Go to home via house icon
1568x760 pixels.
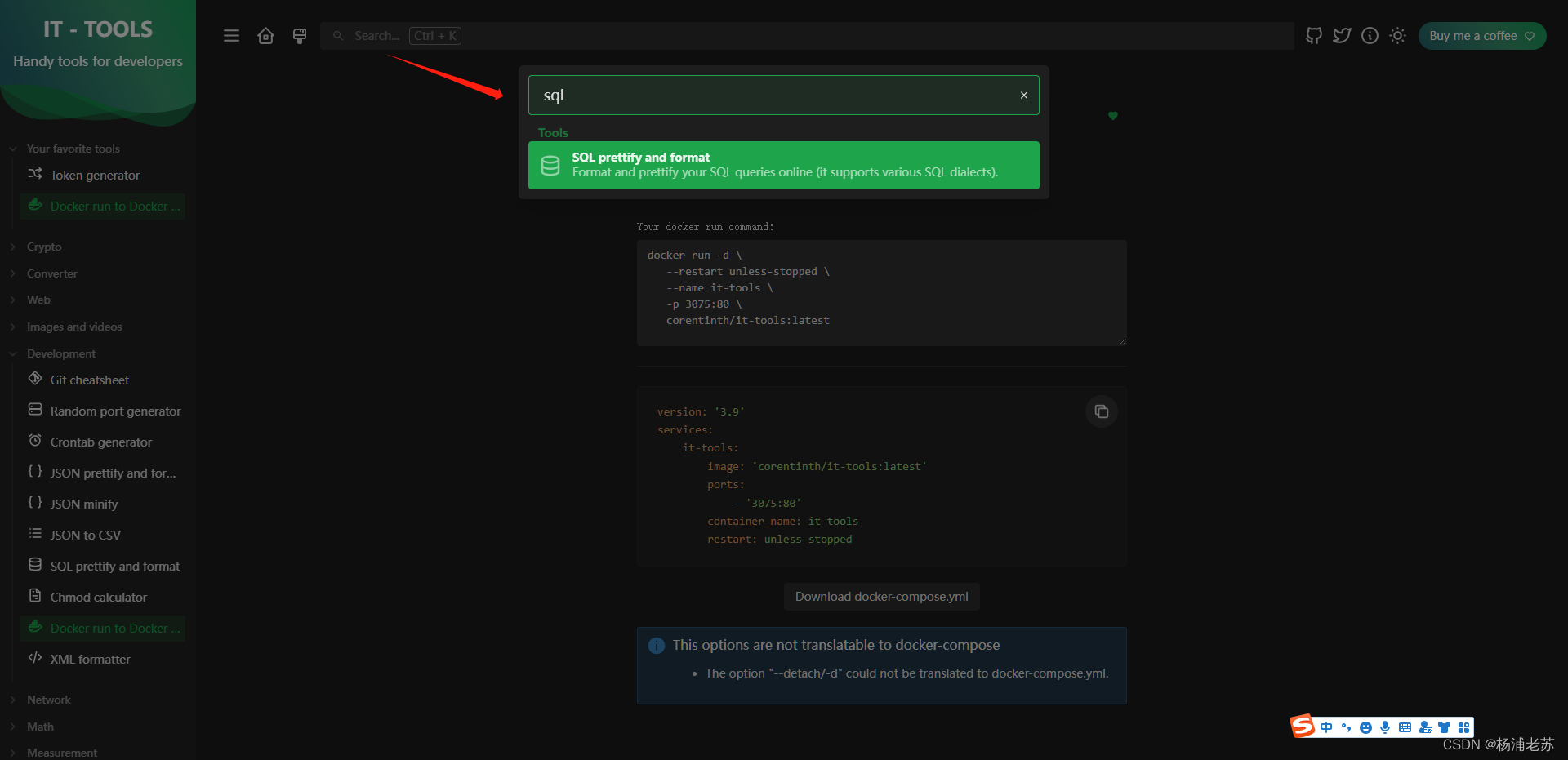point(265,36)
